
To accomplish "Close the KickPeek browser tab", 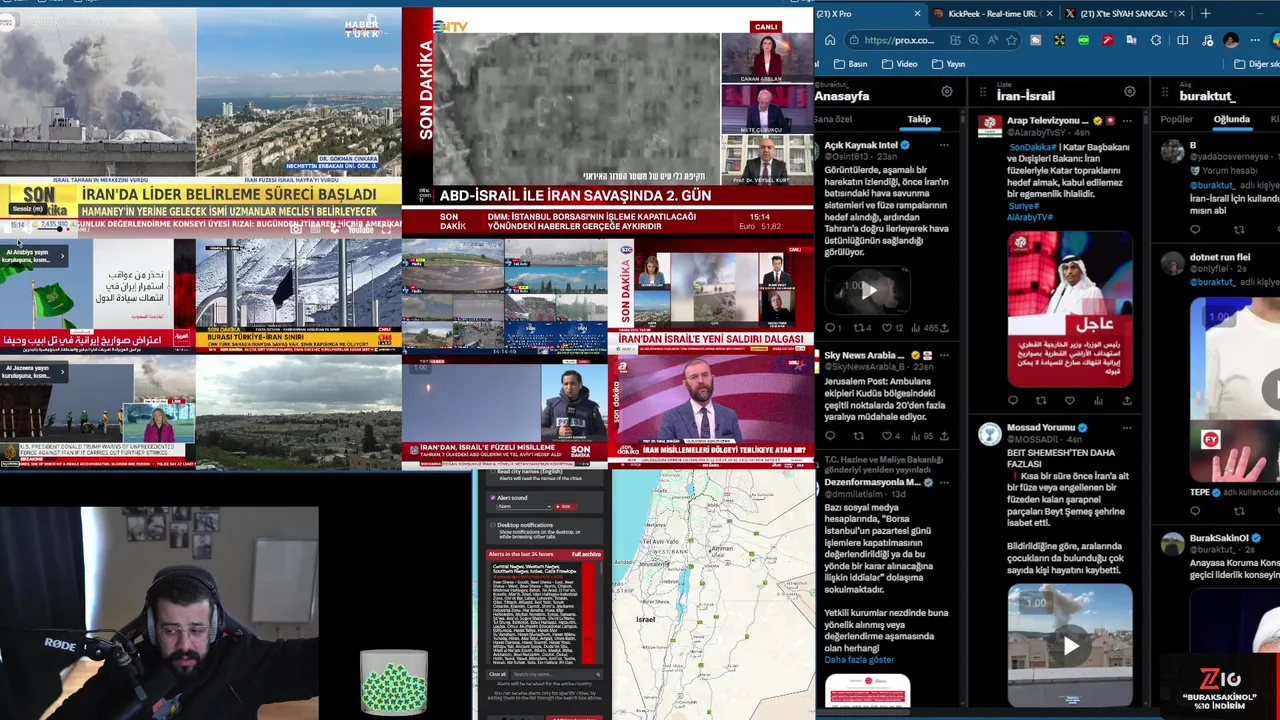I will 1049,14.
